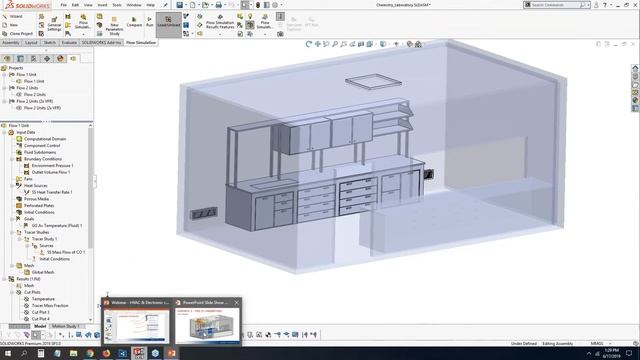The height and width of the screenshot is (360, 640).
Task: Click Clone Project in the ribbon
Action: pyautogui.click(x=17, y=33)
